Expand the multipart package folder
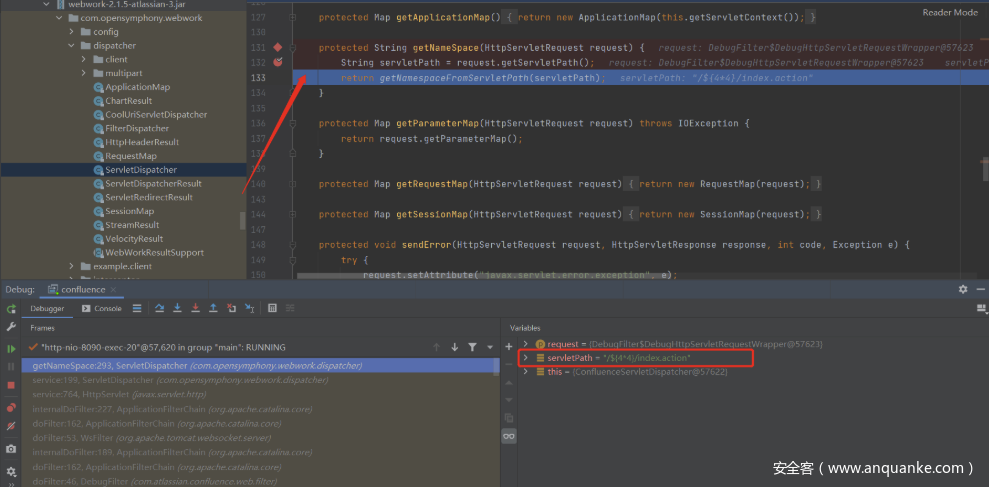Image resolution: width=989 pixels, height=487 pixels. click(84, 73)
